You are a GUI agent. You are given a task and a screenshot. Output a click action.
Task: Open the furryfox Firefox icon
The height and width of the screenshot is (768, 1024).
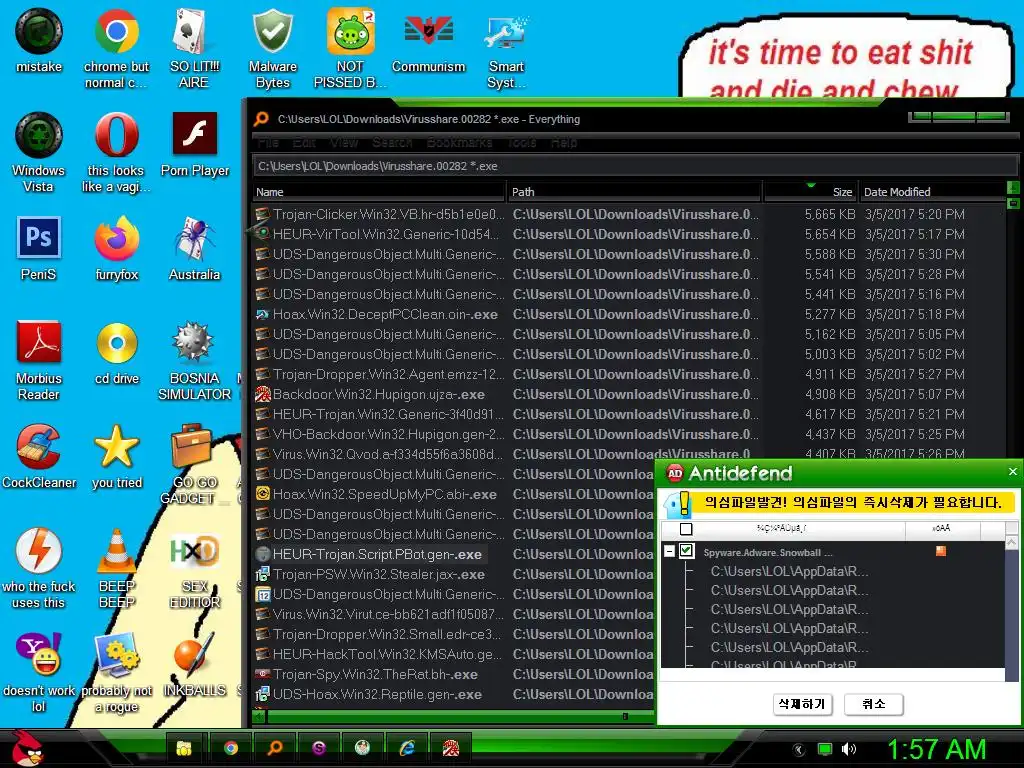coord(116,248)
